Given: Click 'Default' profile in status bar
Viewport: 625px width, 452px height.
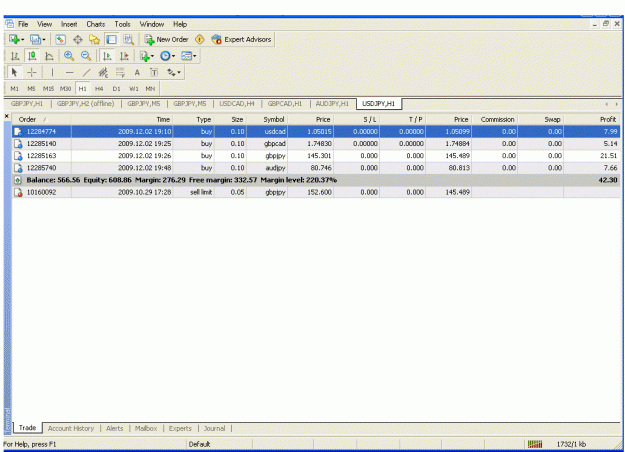Looking at the screenshot, I should pyautogui.click(x=199, y=444).
